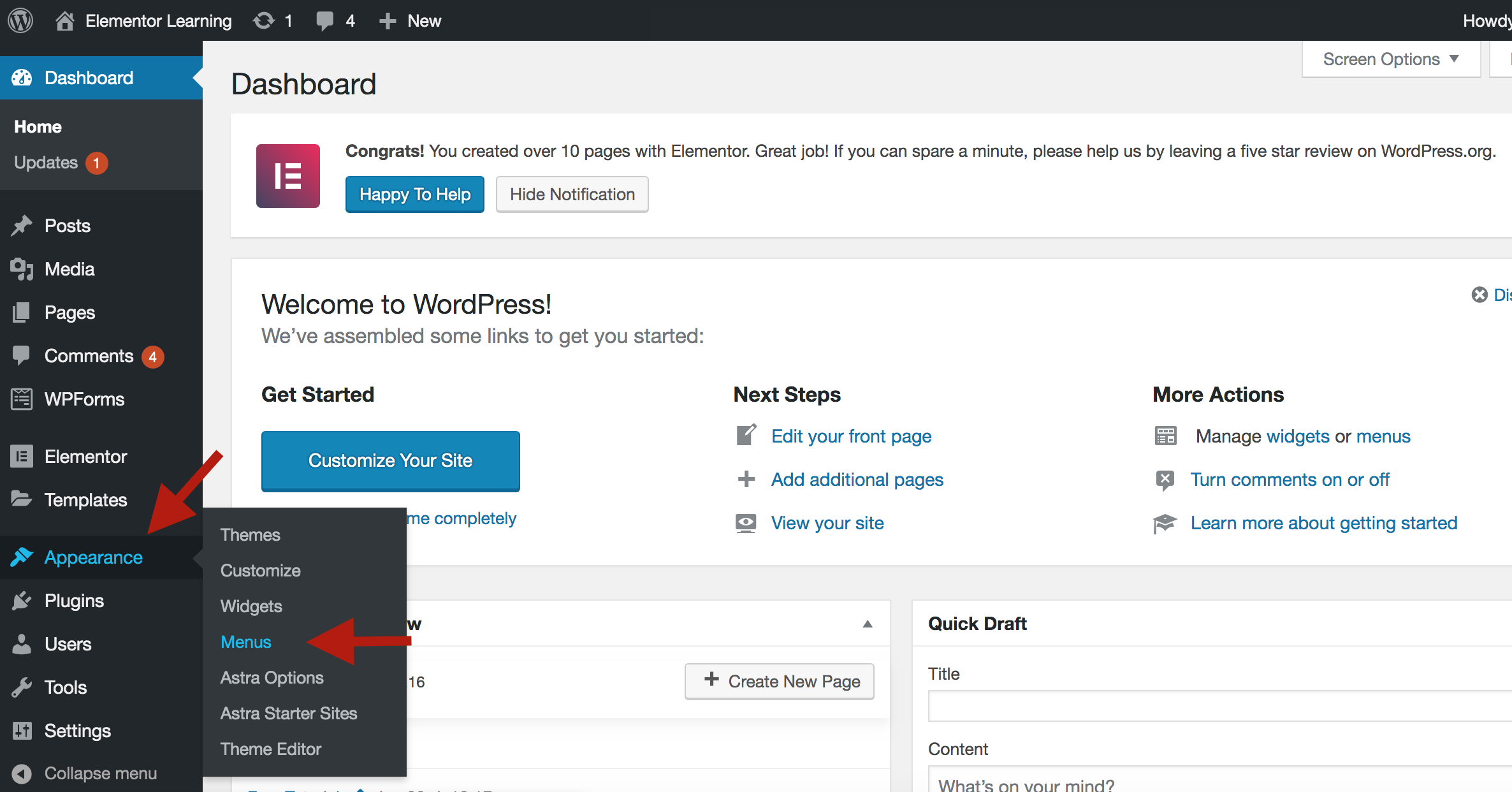Open the site home icon

(x=64, y=20)
